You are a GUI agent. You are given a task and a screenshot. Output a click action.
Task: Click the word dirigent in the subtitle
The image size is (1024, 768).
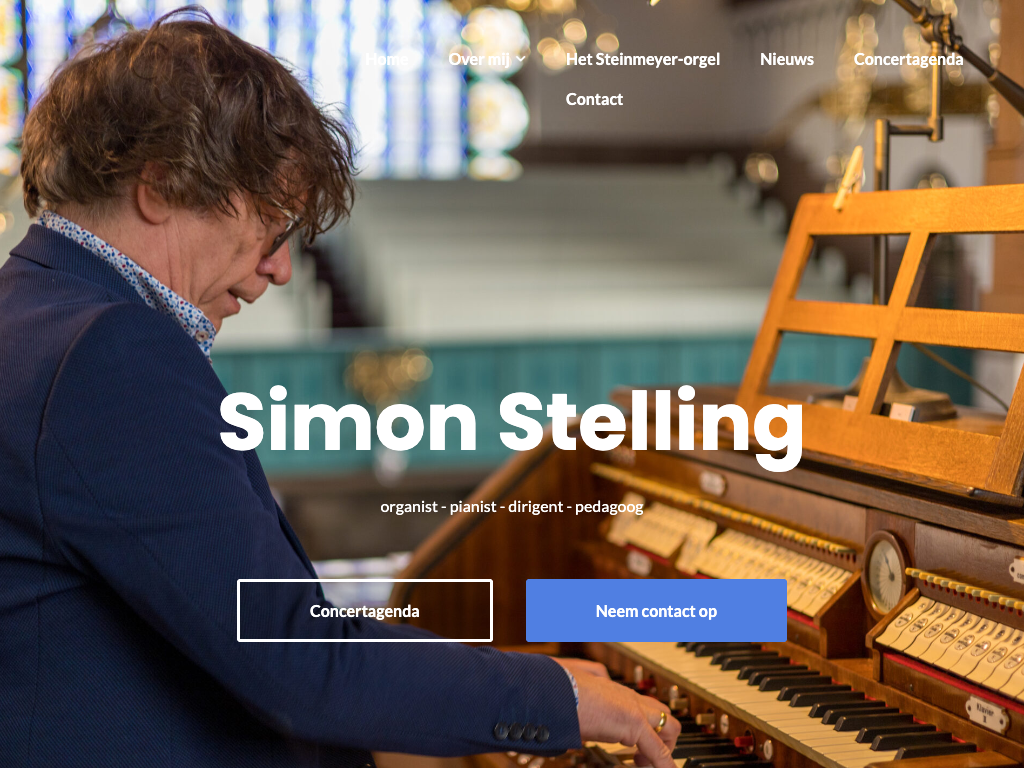(x=536, y=507)
